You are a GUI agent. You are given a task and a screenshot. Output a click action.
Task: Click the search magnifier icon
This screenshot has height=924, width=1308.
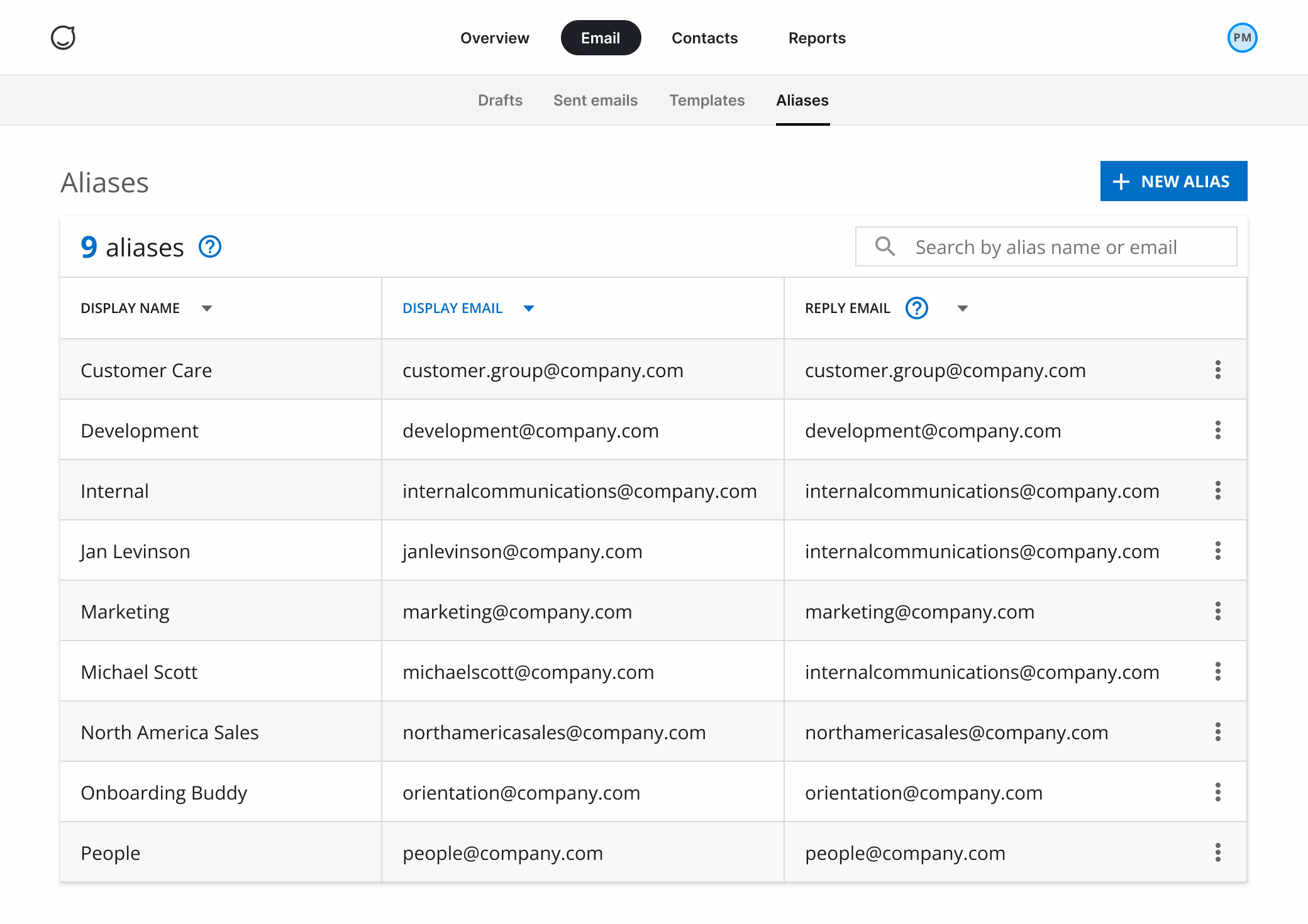[885, 246]
